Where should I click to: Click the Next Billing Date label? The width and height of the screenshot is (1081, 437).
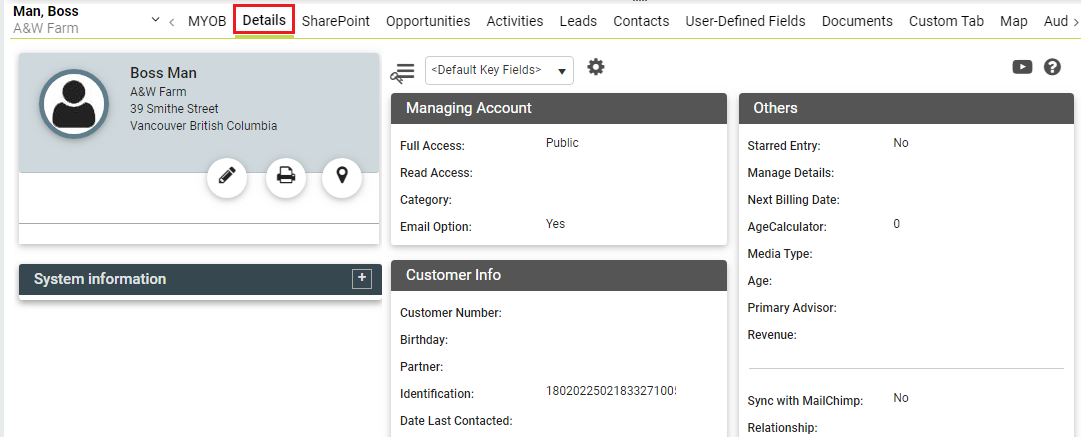click(x=794, y=200)
